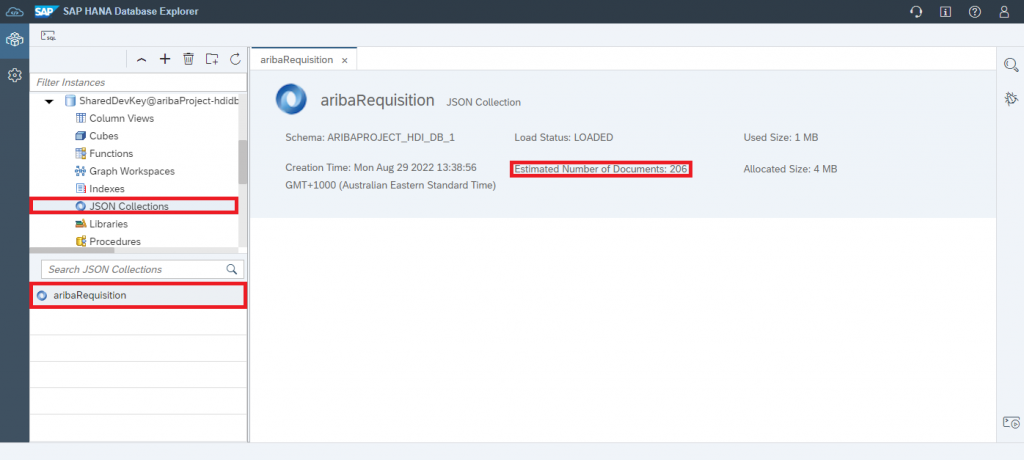Open the user profile icon
Image resolution: width=1024 pixels, height=460 pixels.
click(x=1004, y=12)
